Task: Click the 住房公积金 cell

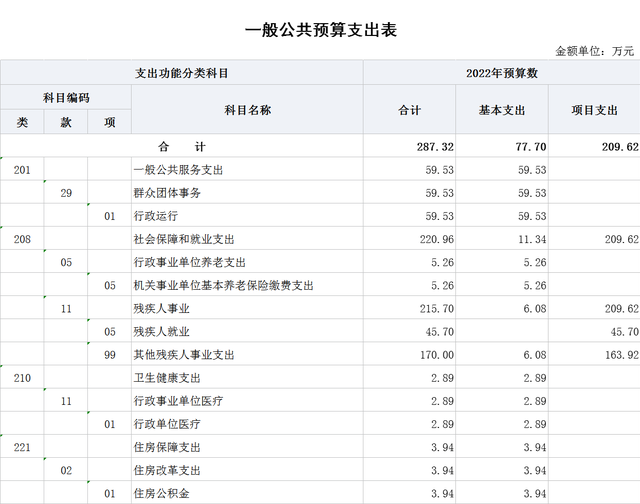Action: click(x=161, y=493)
